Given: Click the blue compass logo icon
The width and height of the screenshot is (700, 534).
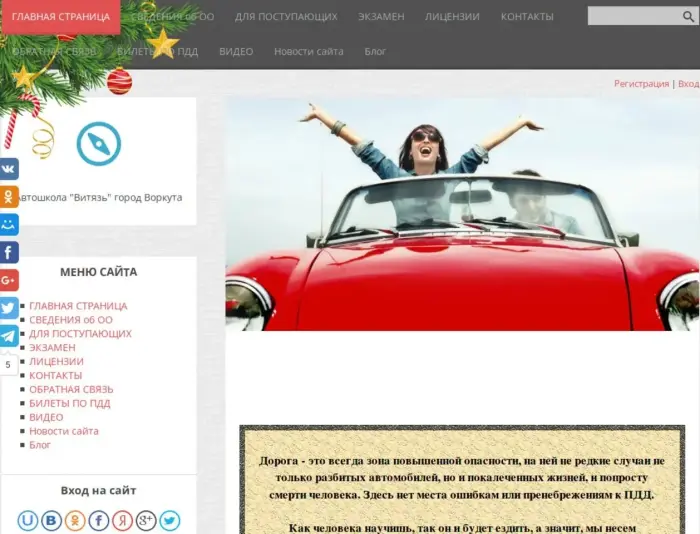Looking at the screenshot, I should pos(98,144).
